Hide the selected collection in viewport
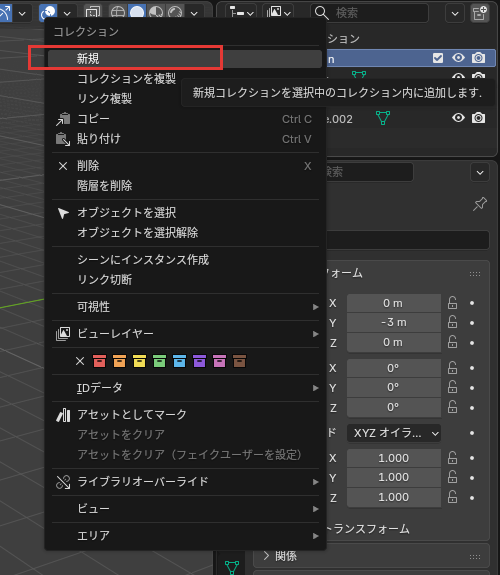Image resolution: width=500 pixels, height=575 pixels. [458, 58]
